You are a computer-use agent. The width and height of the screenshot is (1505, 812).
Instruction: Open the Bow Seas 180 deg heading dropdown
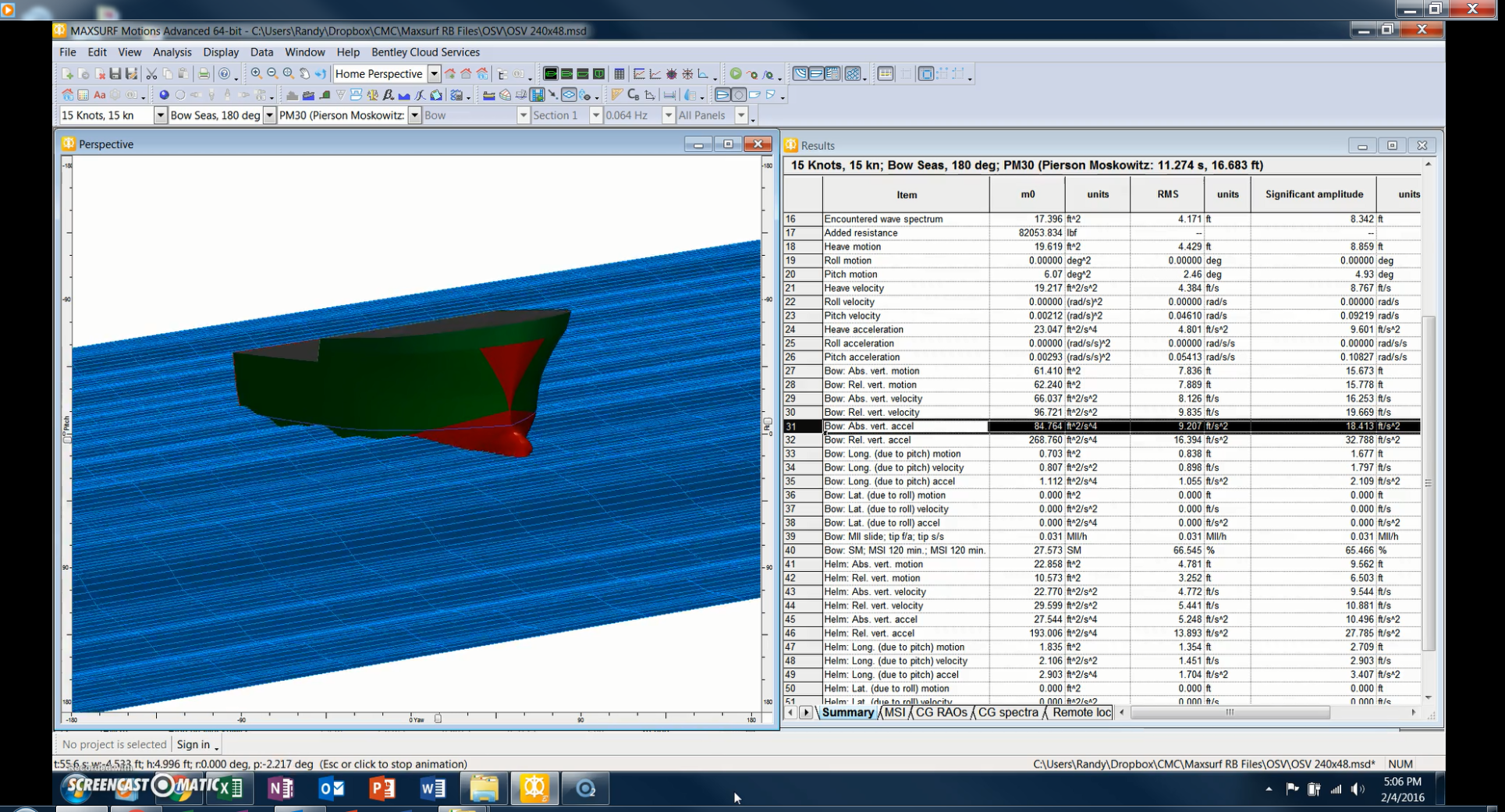click(x=269, y=115)
